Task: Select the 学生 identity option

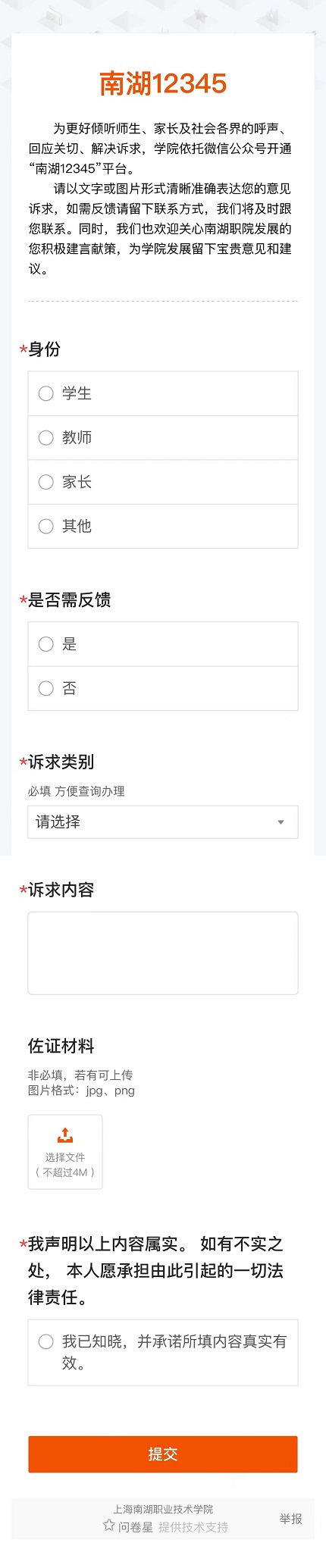Action: coord(162,393)
